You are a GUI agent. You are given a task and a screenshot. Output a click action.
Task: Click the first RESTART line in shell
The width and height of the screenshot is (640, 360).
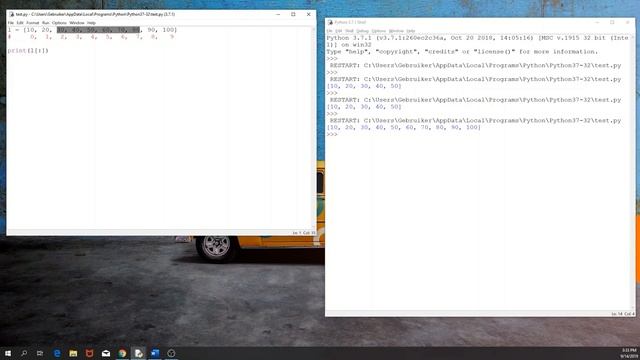pyautogui.click(x=476, y=65)
